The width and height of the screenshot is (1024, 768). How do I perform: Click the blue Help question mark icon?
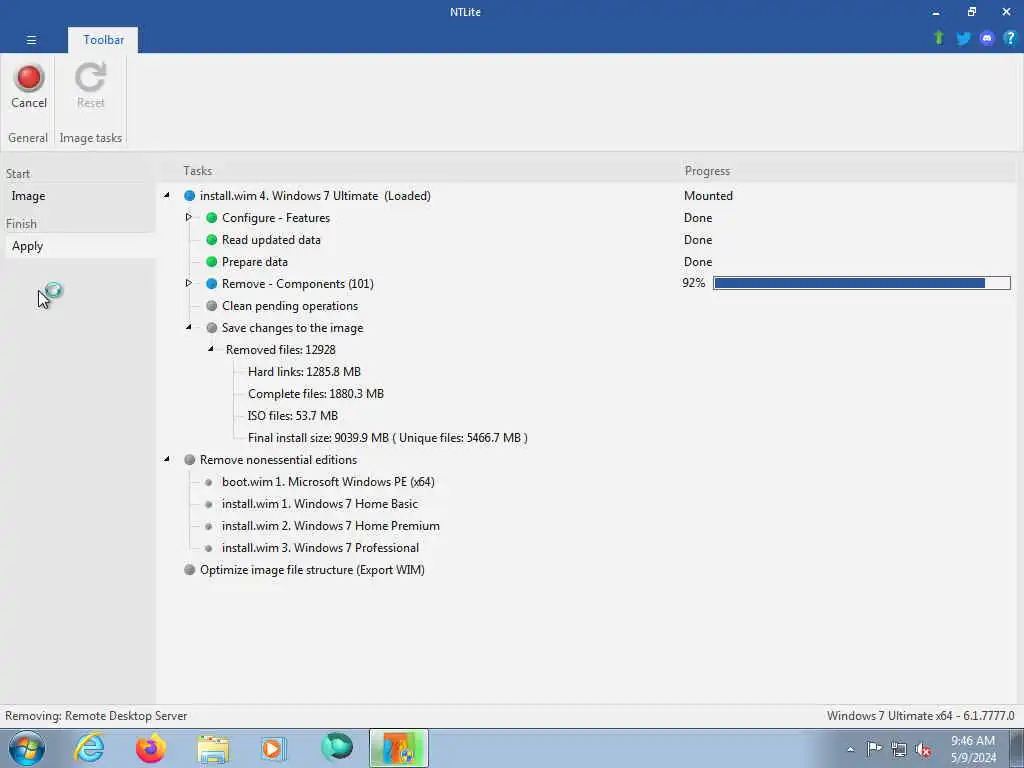click(x=1010, y=39)
